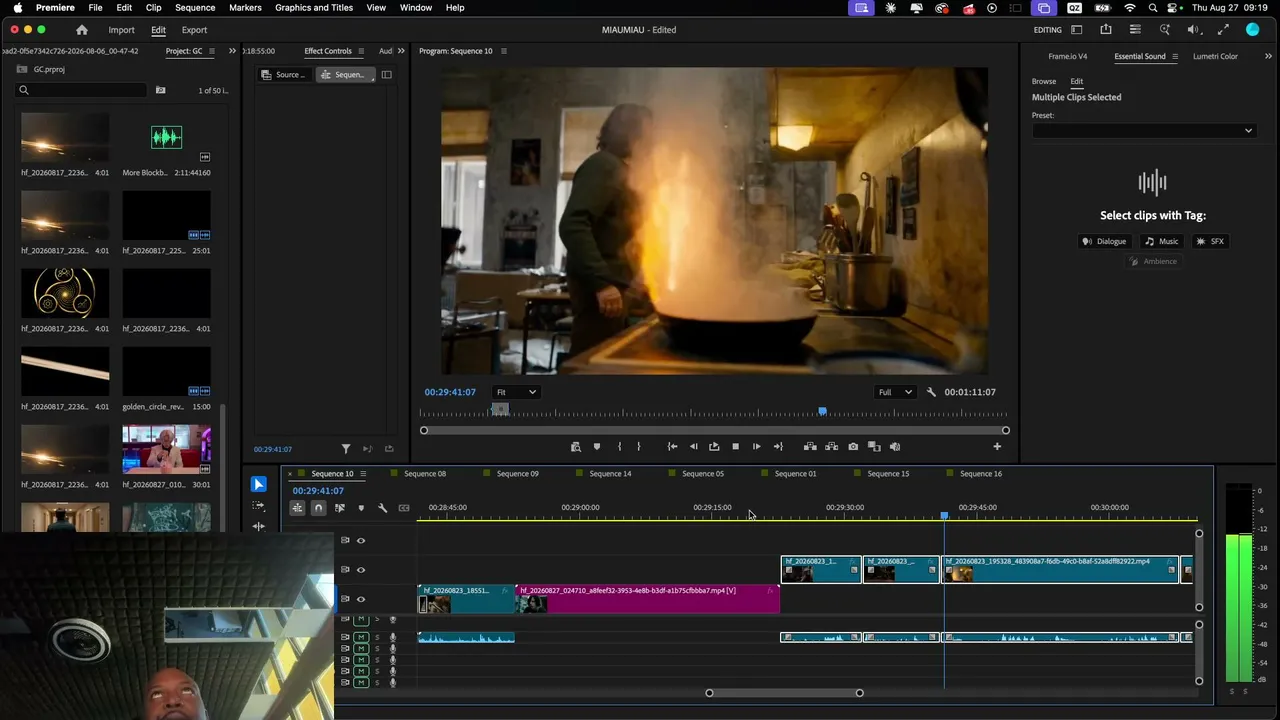Open the Quick Export share icon

[1105, 30]
